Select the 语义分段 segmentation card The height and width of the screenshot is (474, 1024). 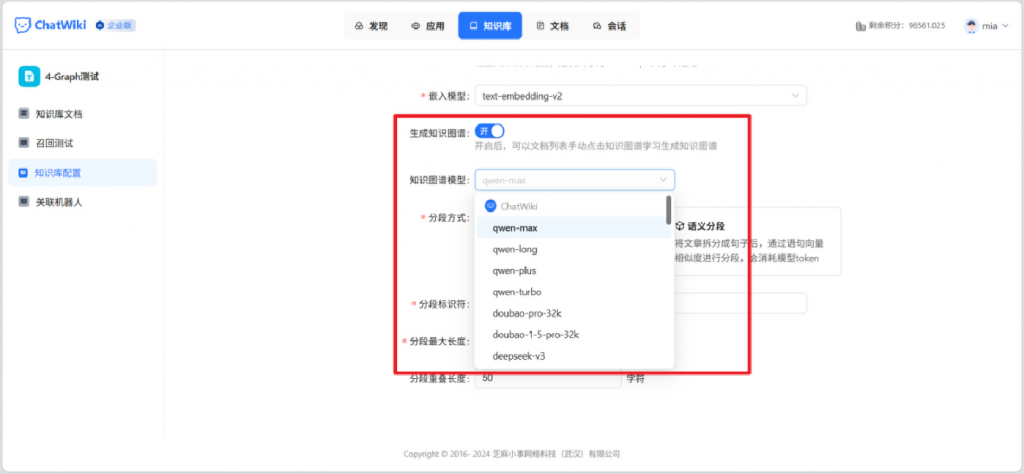[756, 242]
